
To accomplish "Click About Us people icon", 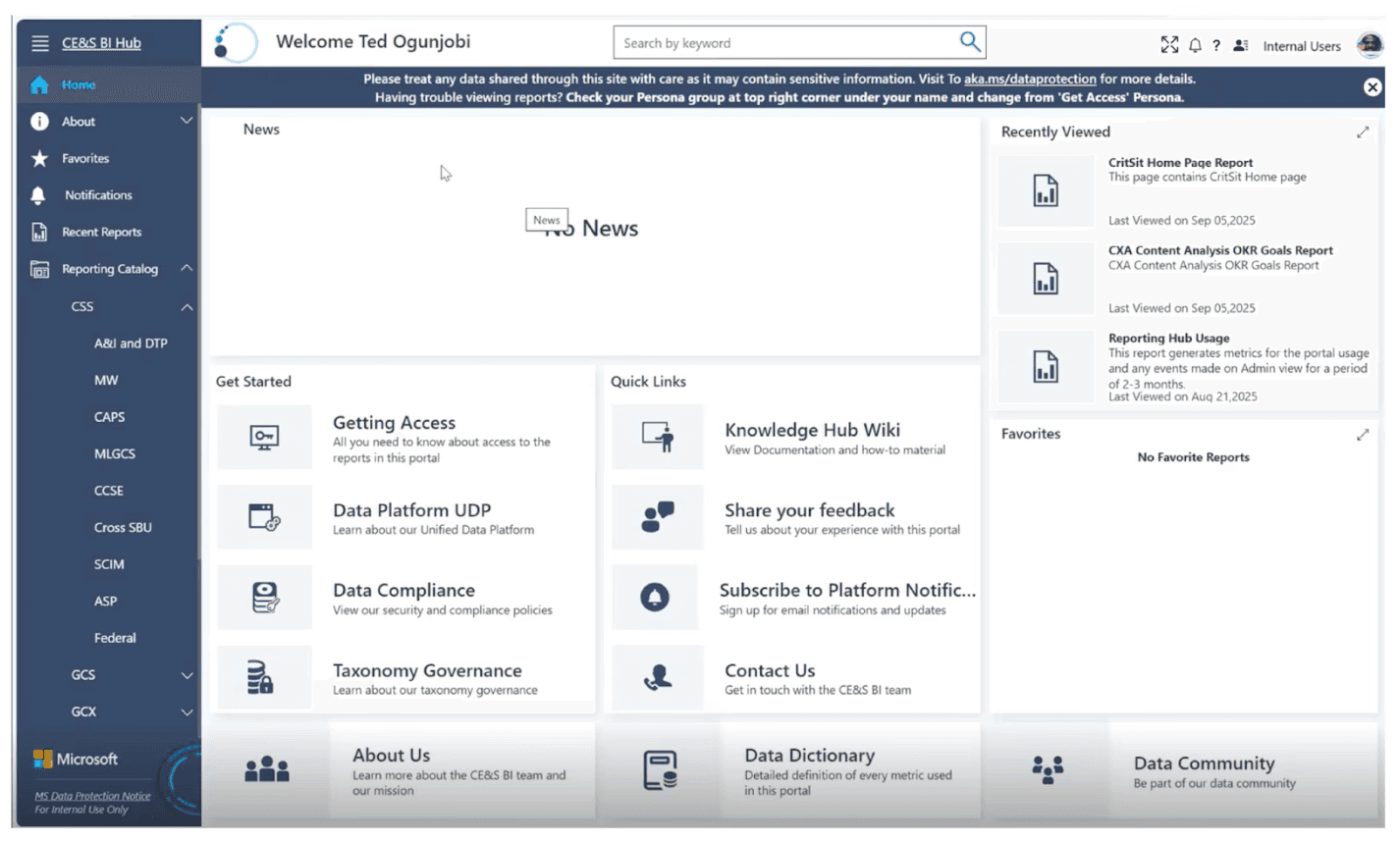I will [267, 770].
